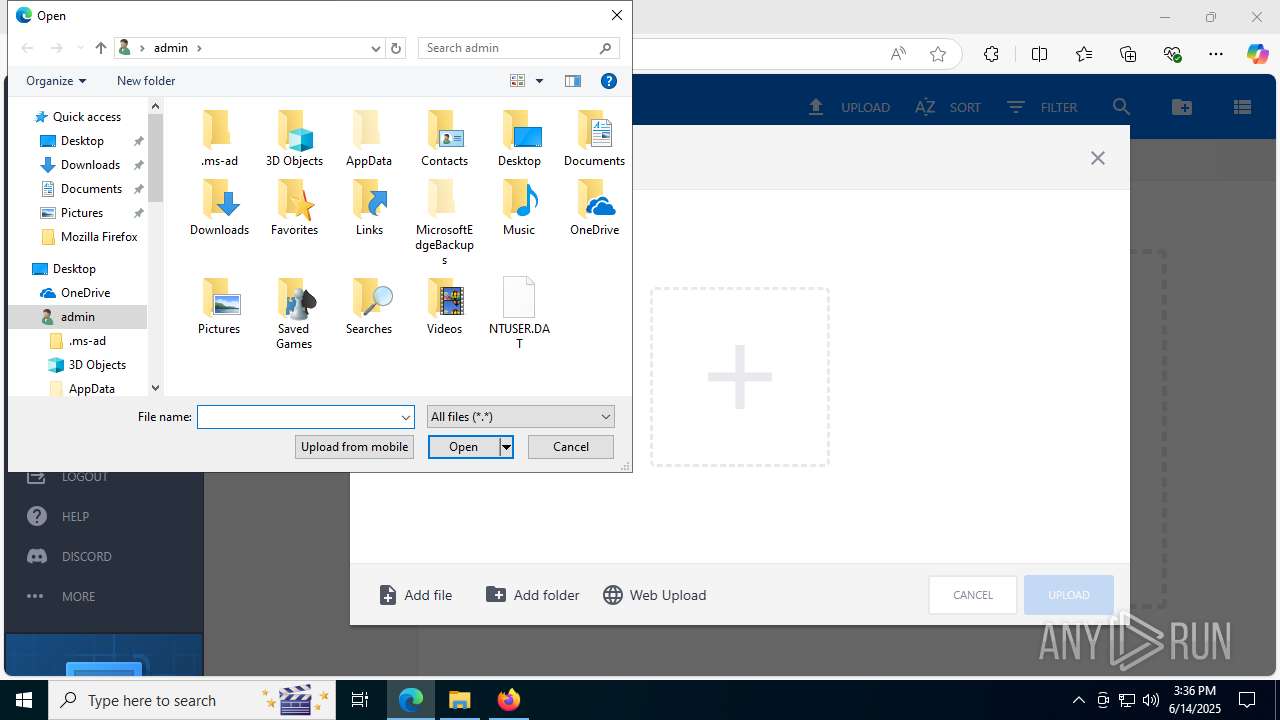Click the Back navigation arrow in the Open dialog
This screenshot has width=1280, height=720.
[x=28, y=48]
